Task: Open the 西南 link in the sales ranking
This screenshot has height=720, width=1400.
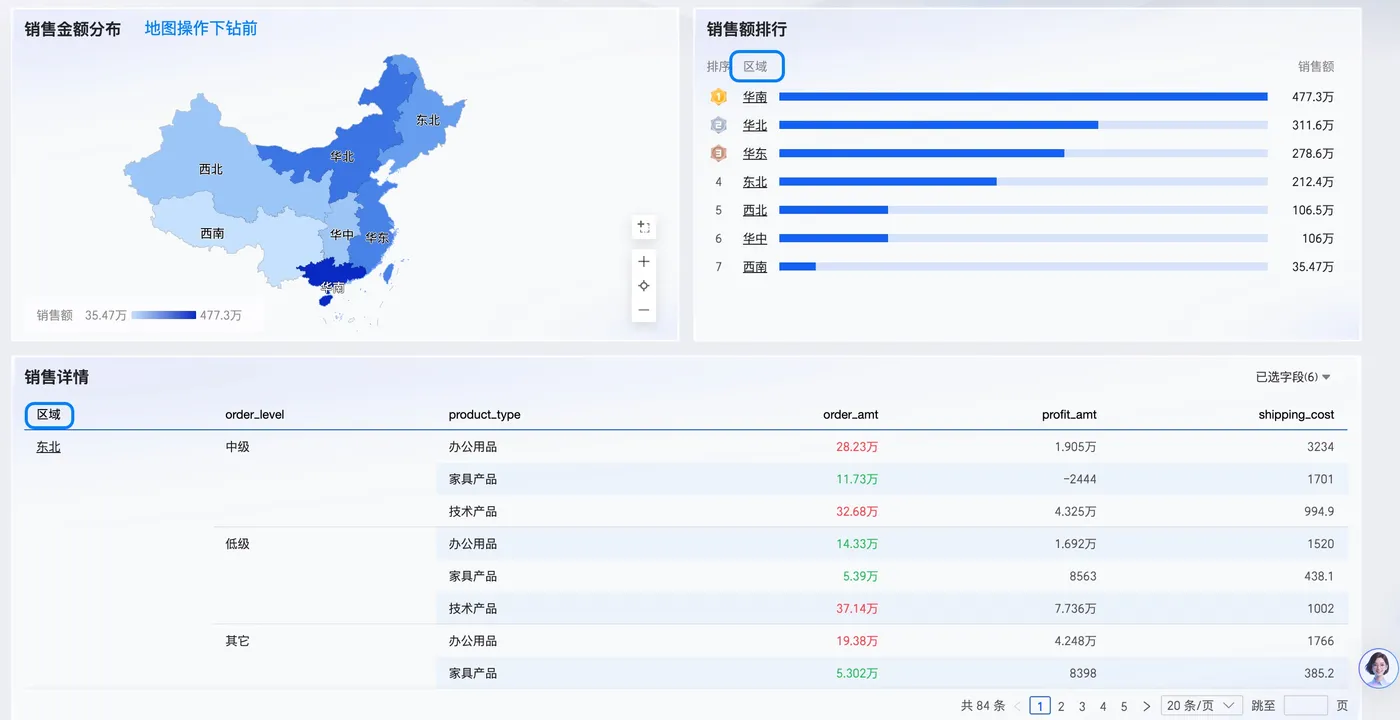Action: point(755,267)
